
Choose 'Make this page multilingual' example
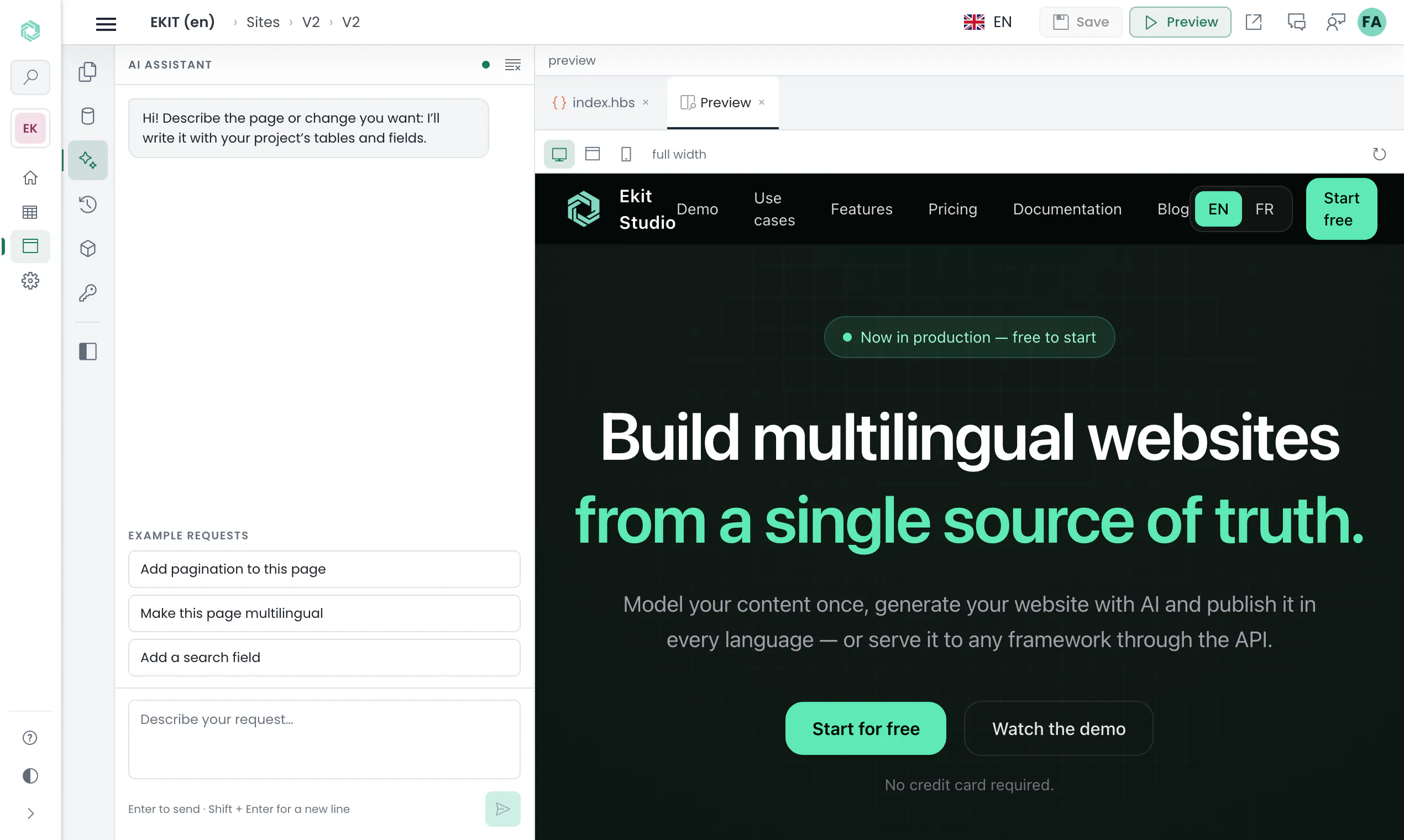(324, 613)
